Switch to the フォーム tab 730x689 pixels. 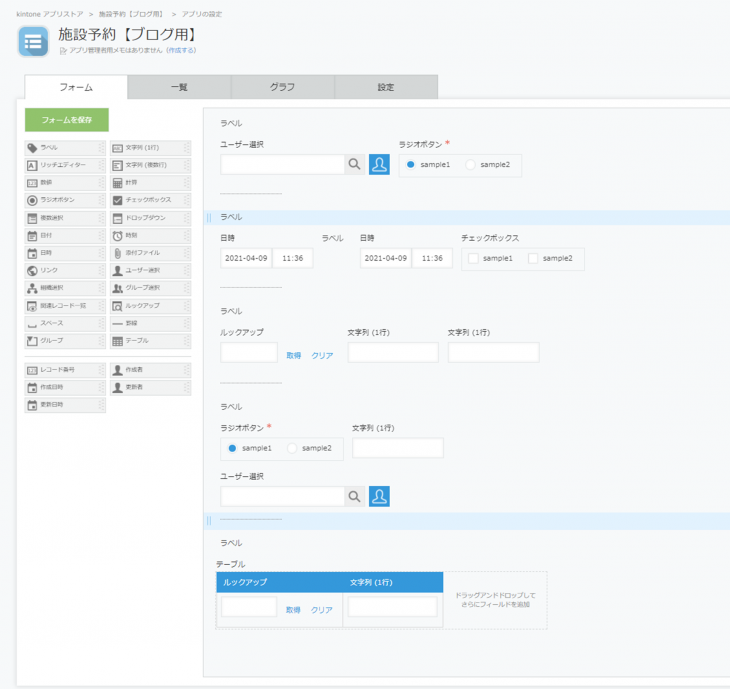tap(76, 87)
